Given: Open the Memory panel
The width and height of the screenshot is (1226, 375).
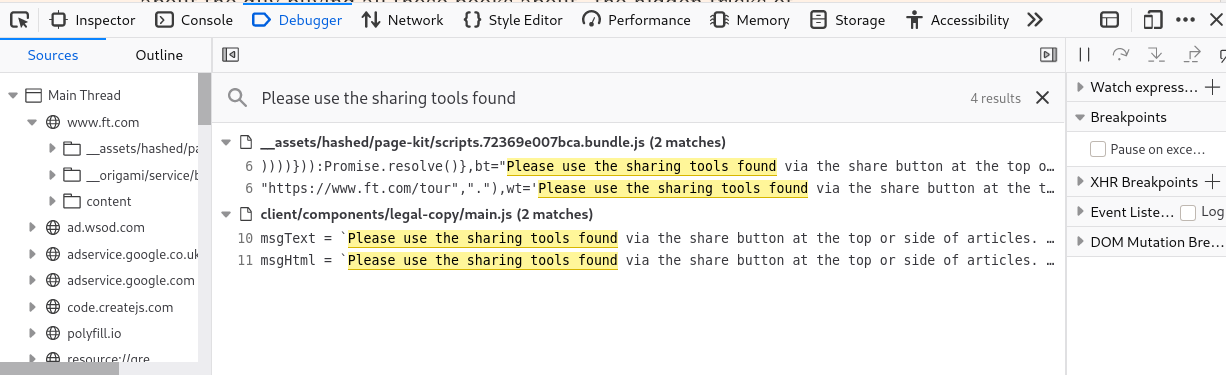Looking at the screenshot, I should pyautogui.click(x=751, y=20).
